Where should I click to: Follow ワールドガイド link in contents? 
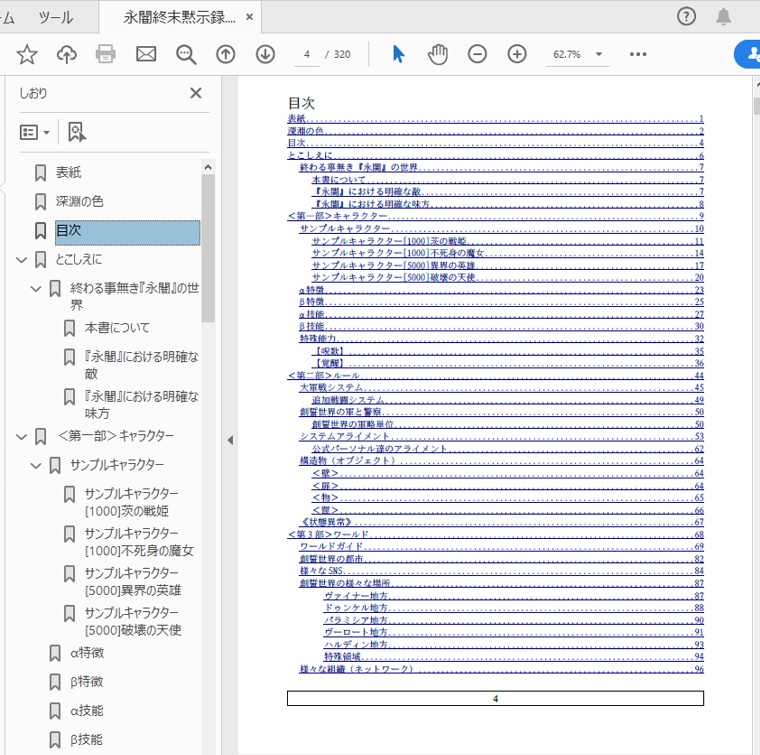point(501,546)
